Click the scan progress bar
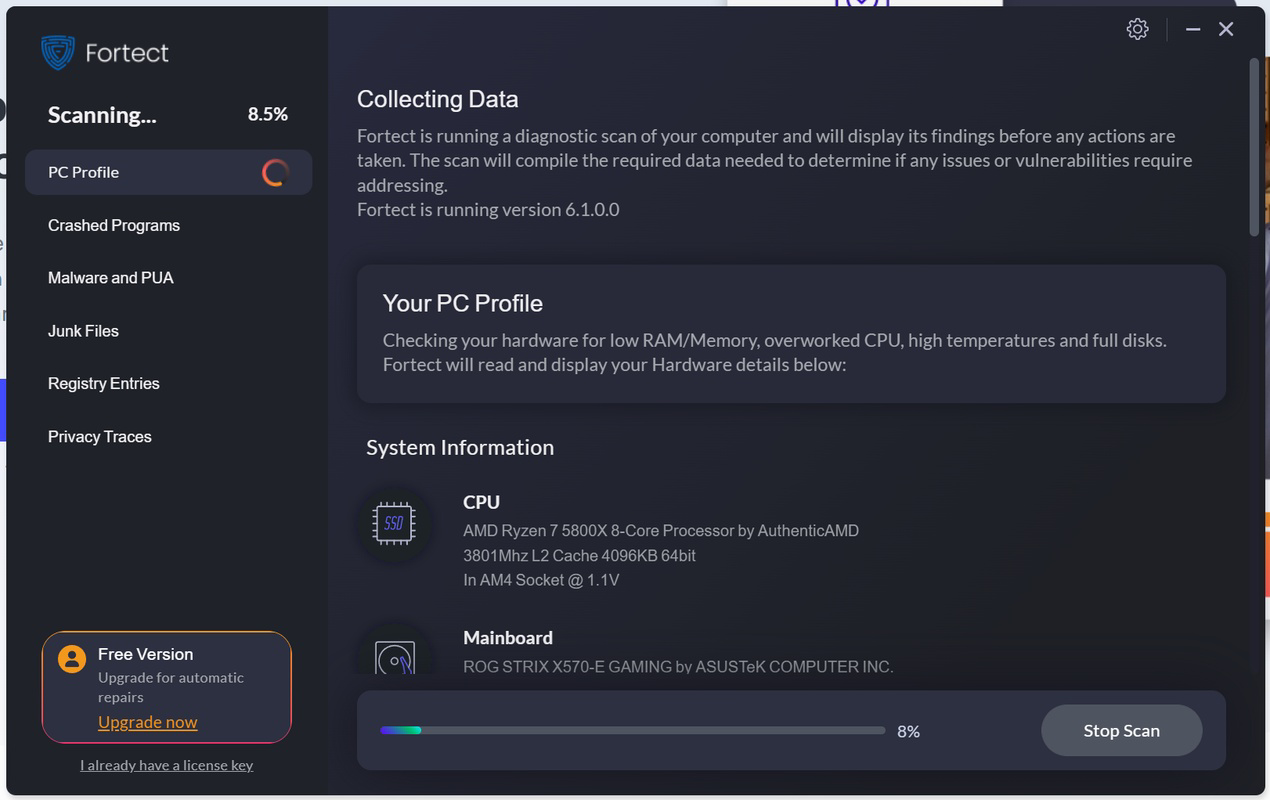Image resolution: width=1270 pixels, height=800 pixels. 632,731
